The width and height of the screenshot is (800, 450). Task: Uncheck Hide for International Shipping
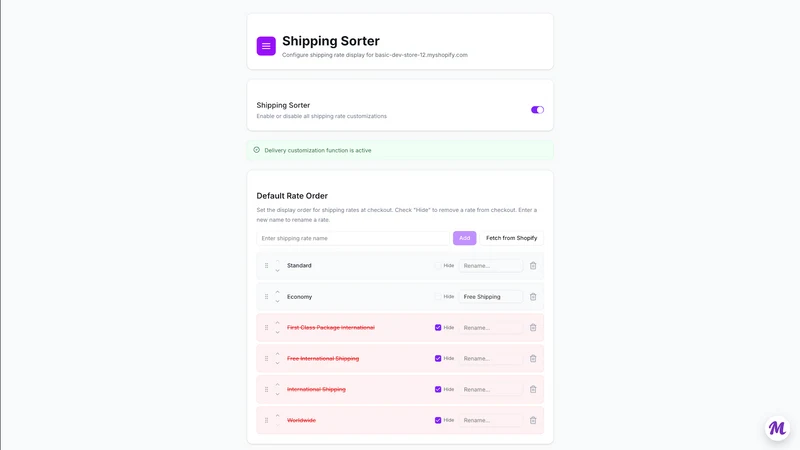[438, 389]
